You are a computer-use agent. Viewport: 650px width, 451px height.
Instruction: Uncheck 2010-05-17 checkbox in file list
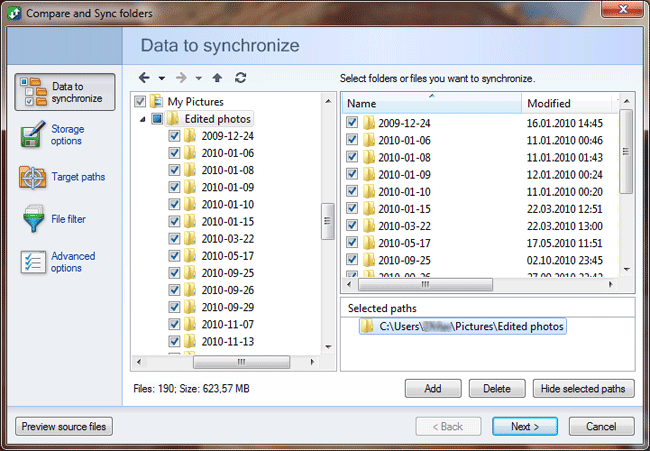point(352,243)
